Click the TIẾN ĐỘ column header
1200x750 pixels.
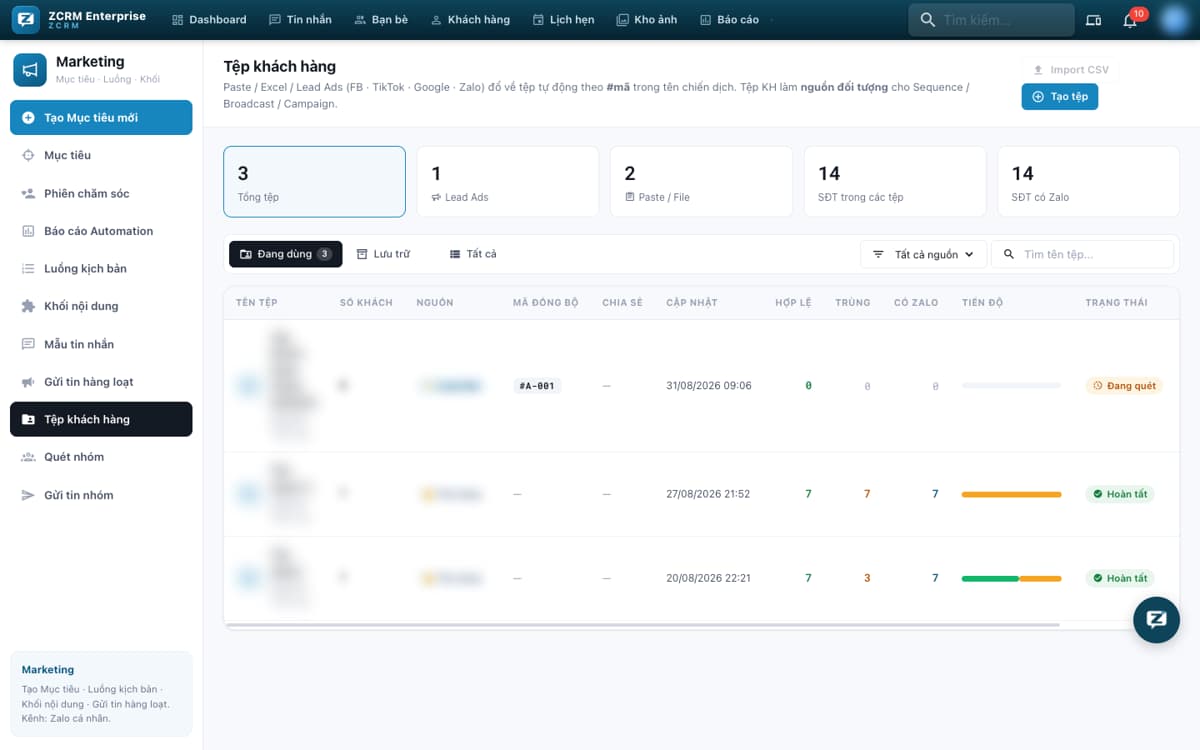[984, 302]
